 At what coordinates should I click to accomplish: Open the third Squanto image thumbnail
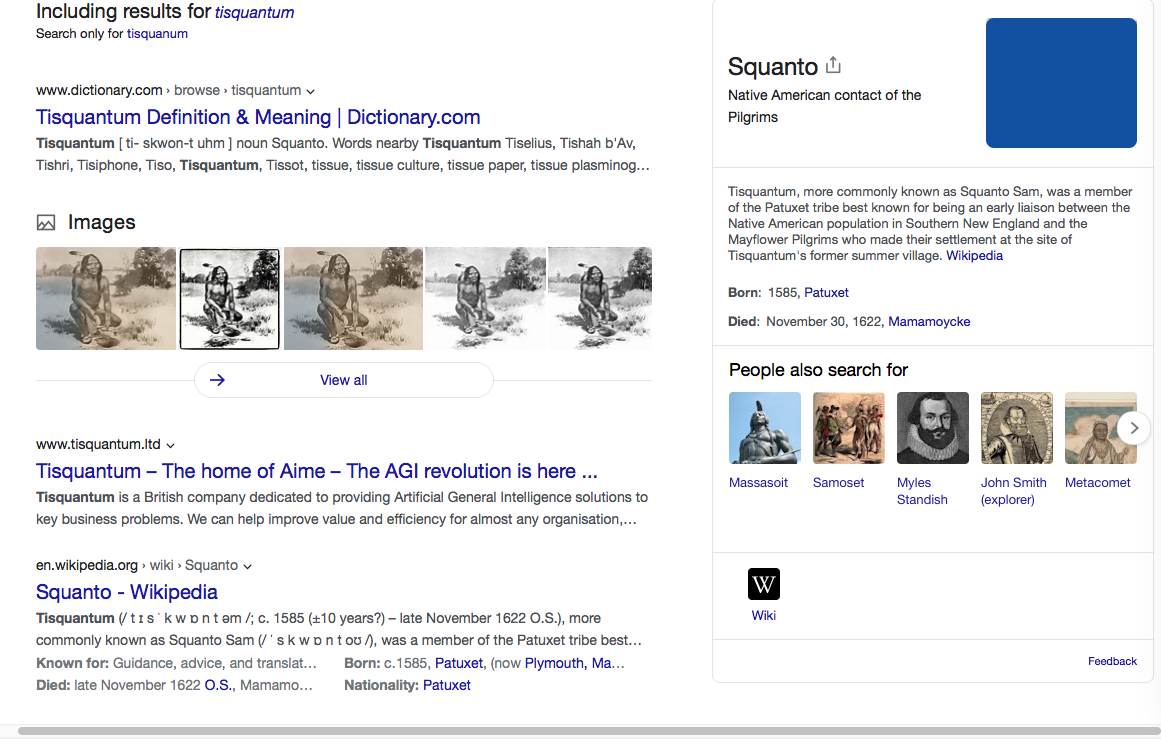[353, 298]
